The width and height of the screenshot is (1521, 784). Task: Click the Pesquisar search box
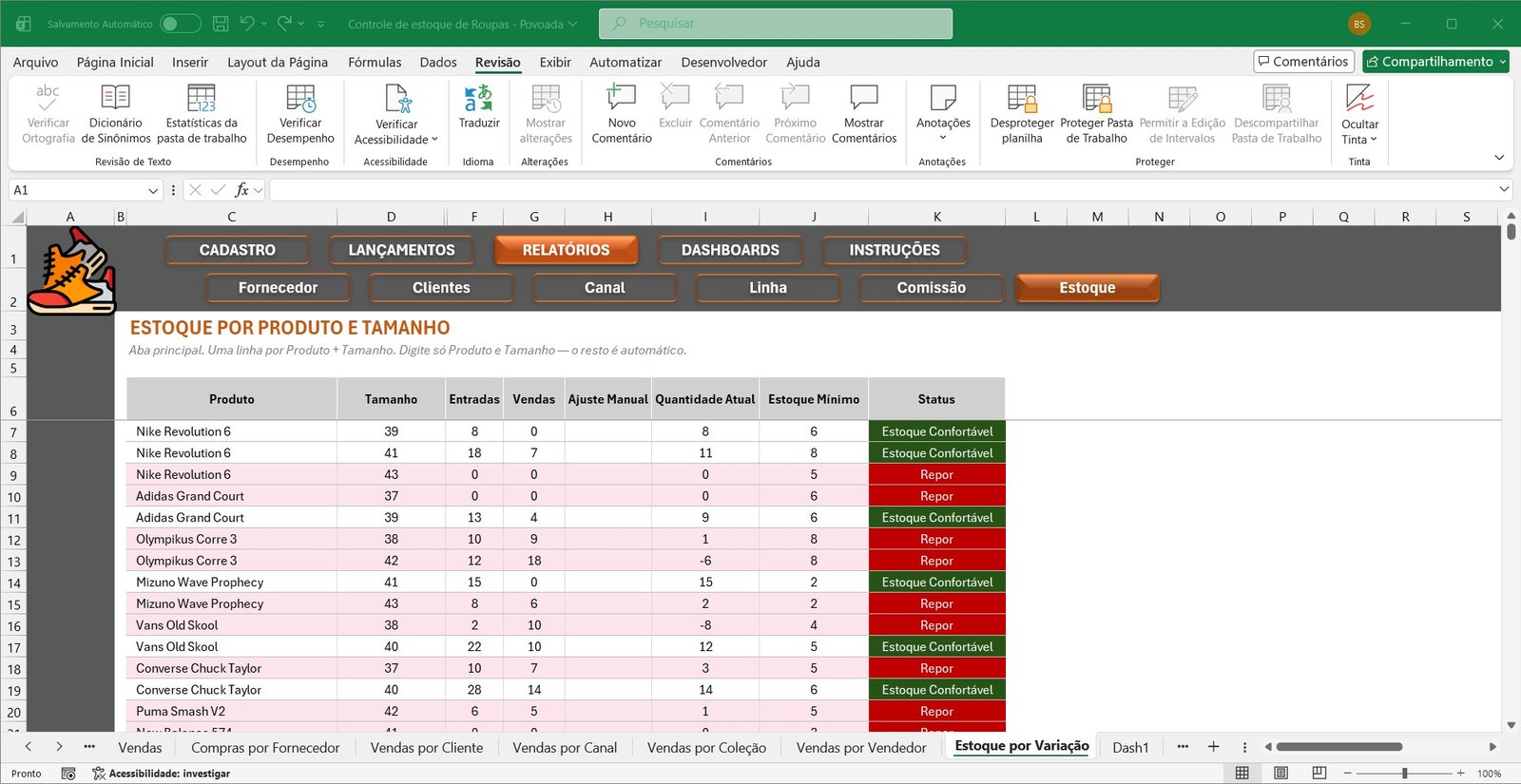click(x=776, y=24)
